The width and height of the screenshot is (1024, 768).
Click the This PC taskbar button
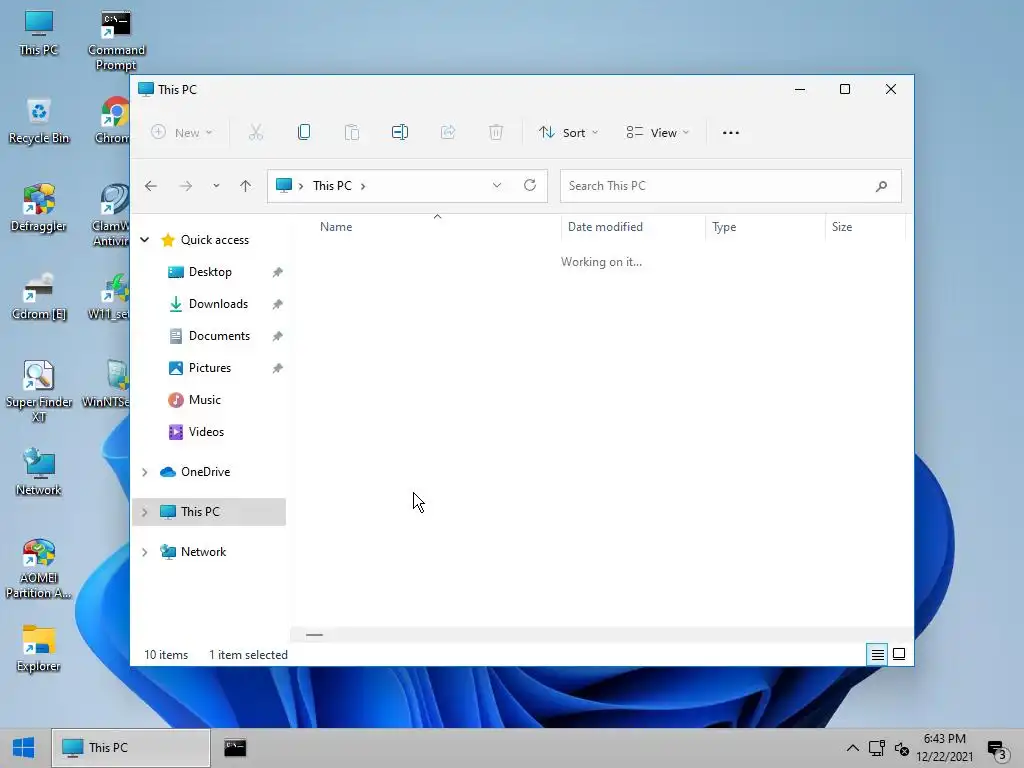tap(131, 748)
